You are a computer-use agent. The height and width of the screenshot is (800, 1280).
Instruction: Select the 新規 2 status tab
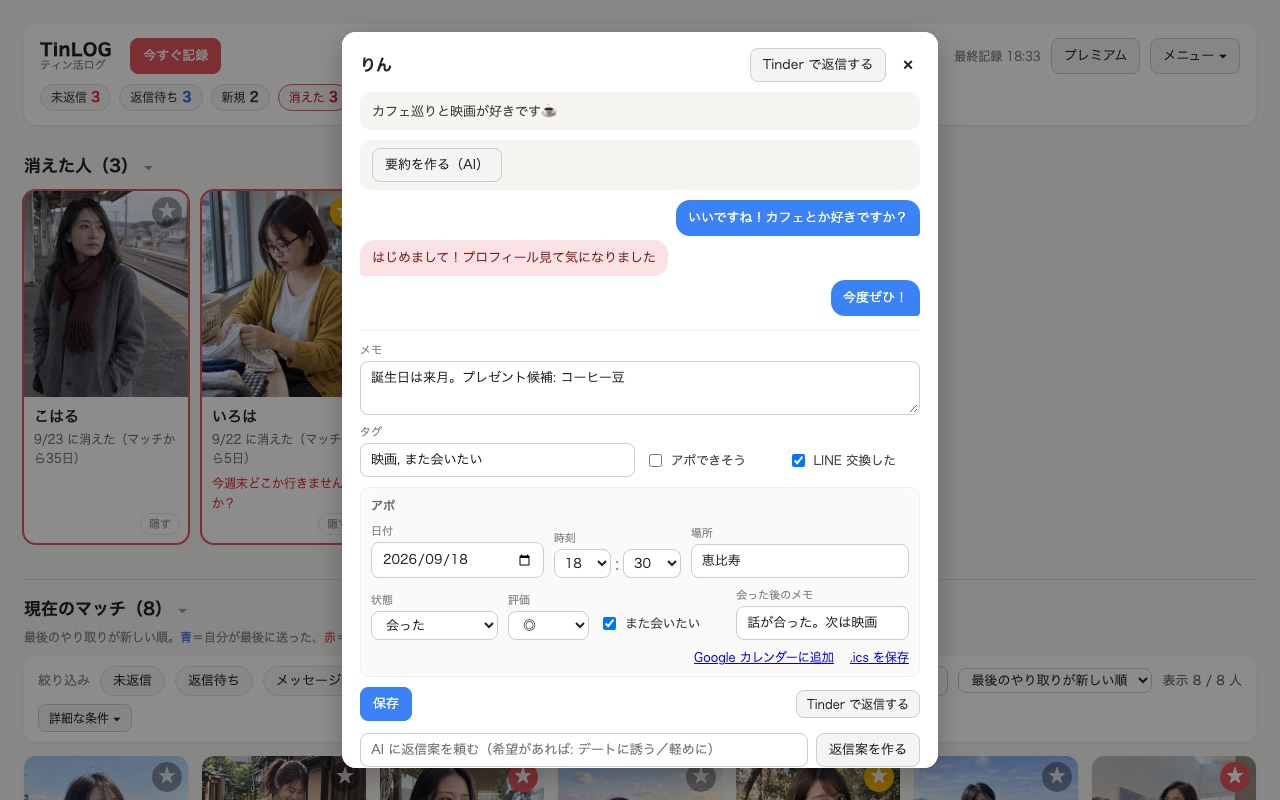(x=240, y=98)
